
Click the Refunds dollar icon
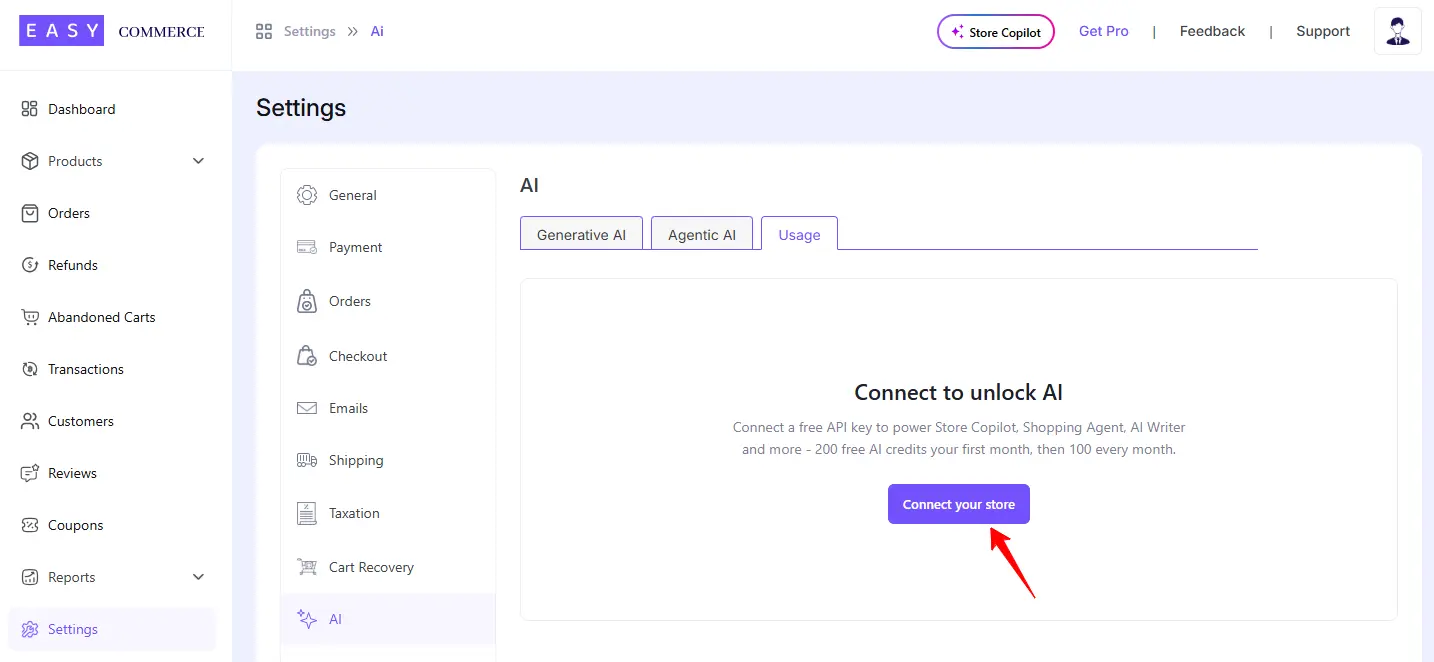coord(29,265)
